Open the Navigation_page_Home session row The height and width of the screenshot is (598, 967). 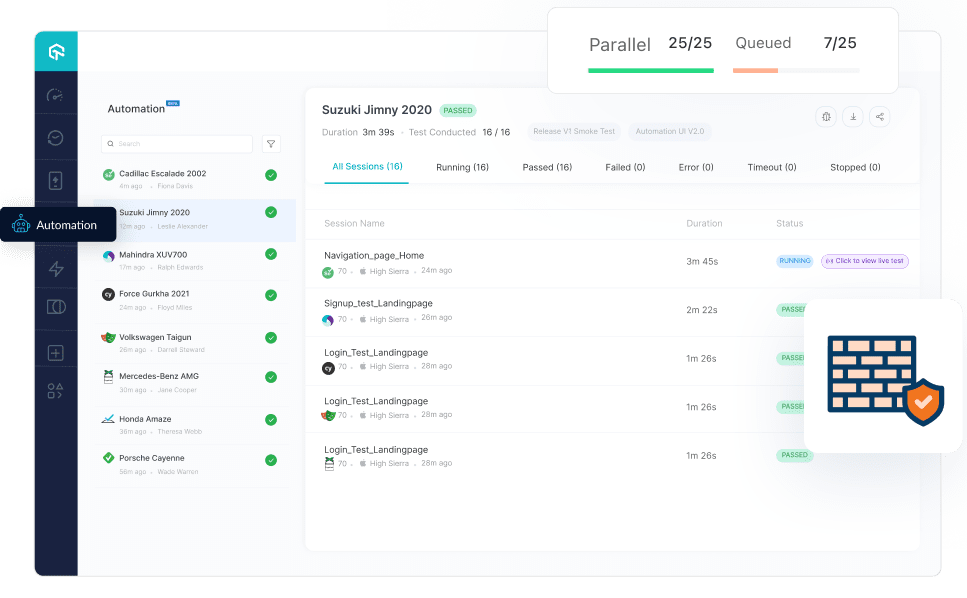click(x=612, y=263)
